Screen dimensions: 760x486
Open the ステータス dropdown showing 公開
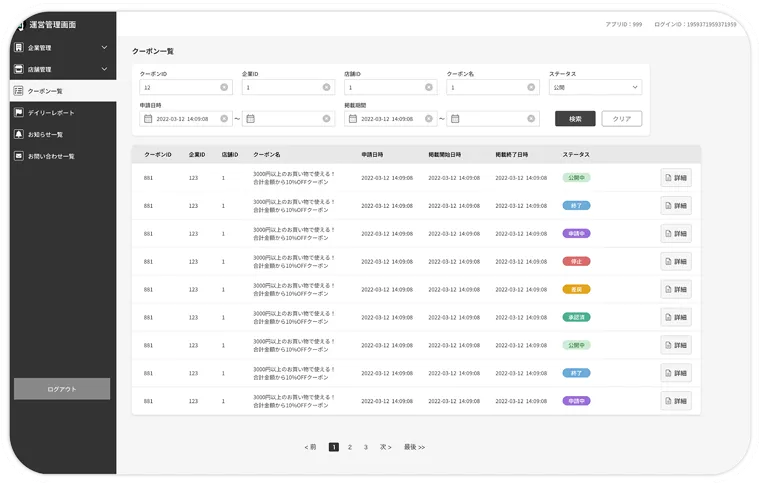pos(595,88)
